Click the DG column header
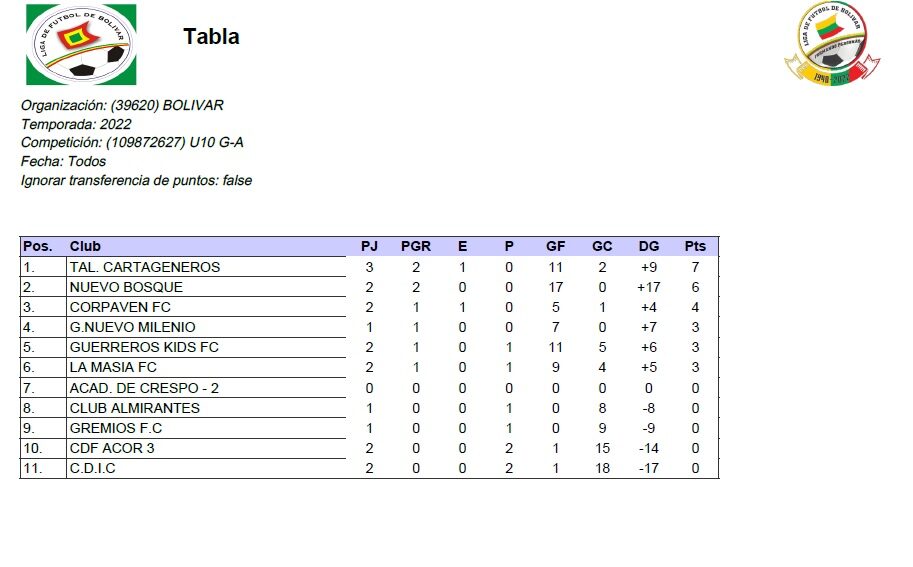This screenshot has width=913, height=567. [649, 246]
